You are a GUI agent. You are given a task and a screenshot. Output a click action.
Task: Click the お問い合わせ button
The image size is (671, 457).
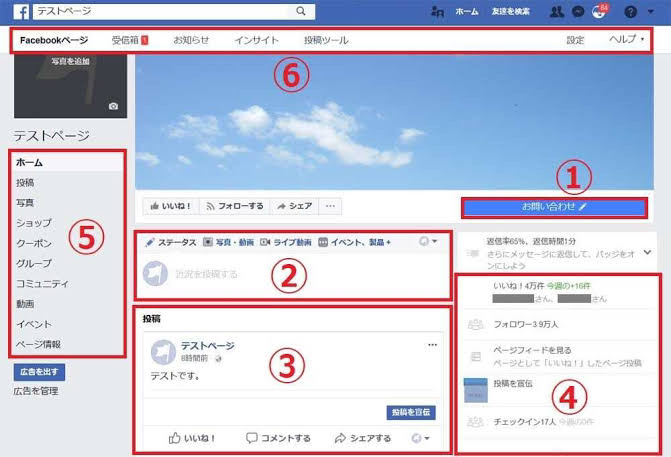pos(554,208)
